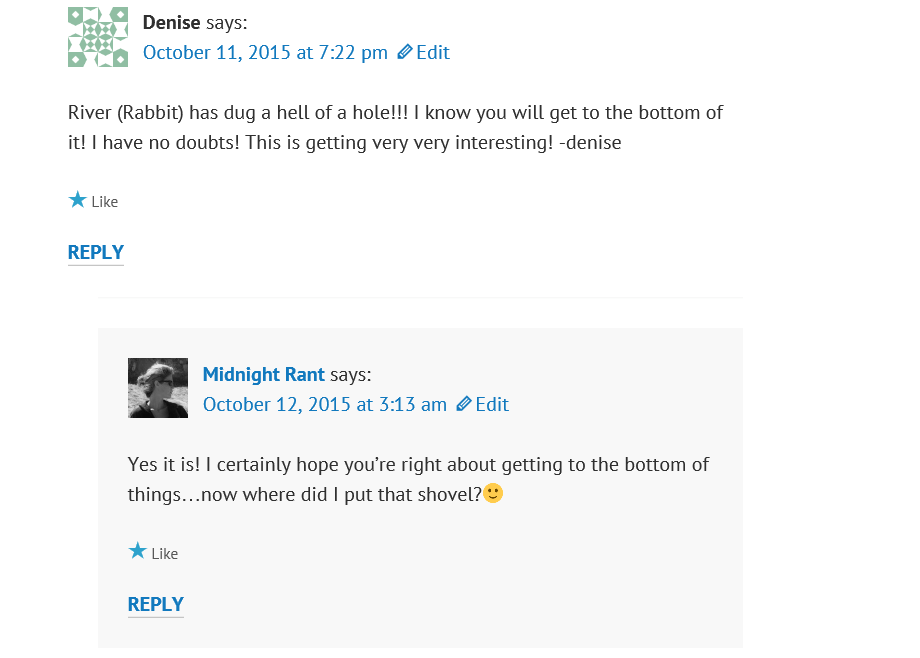Click the word "says:" next to Midnight Rant

351,374
